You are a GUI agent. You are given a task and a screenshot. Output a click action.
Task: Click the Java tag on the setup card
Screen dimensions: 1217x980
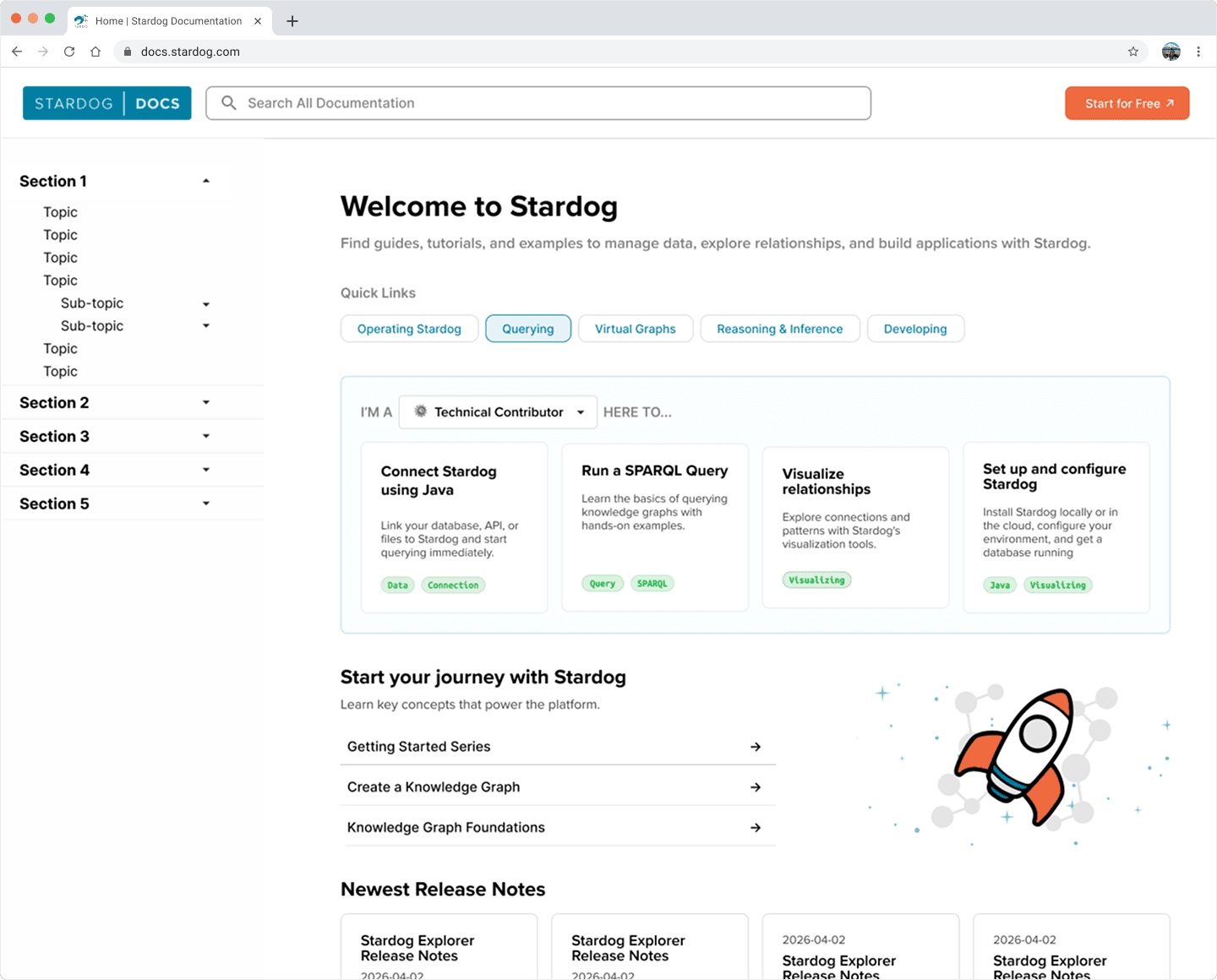coord(1000,585)
